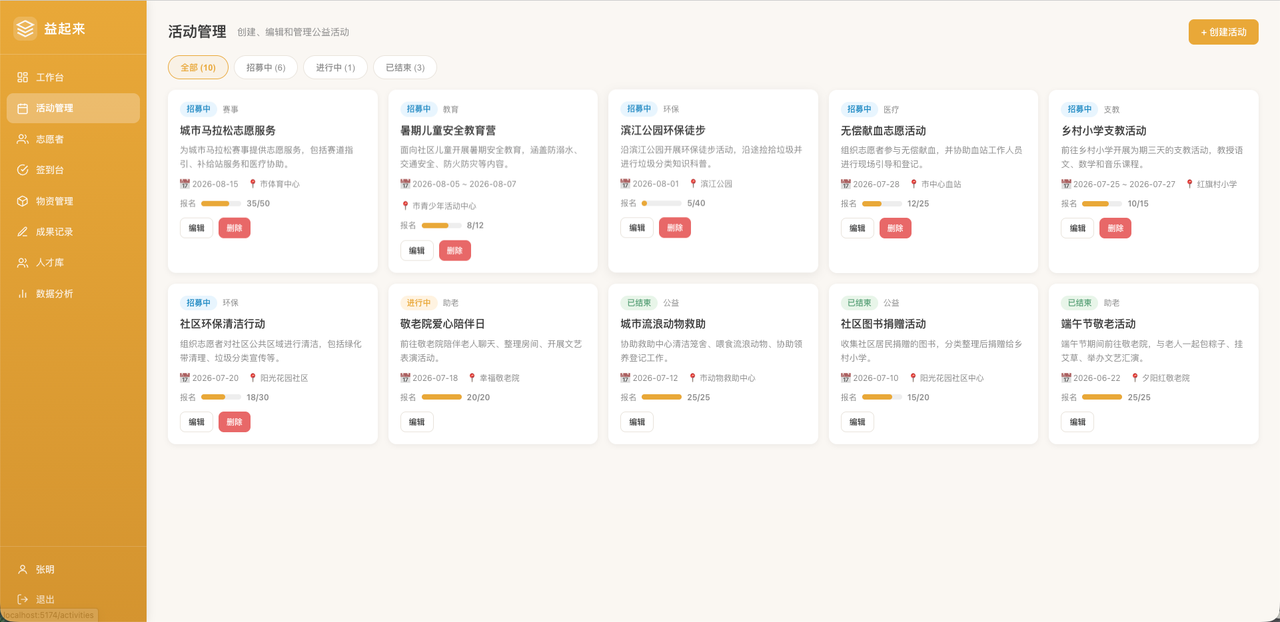The image size is (1280, 622).
Task: Click calendar icon on 城市马拉松志愿服务 card
Action: pos(184,184)
